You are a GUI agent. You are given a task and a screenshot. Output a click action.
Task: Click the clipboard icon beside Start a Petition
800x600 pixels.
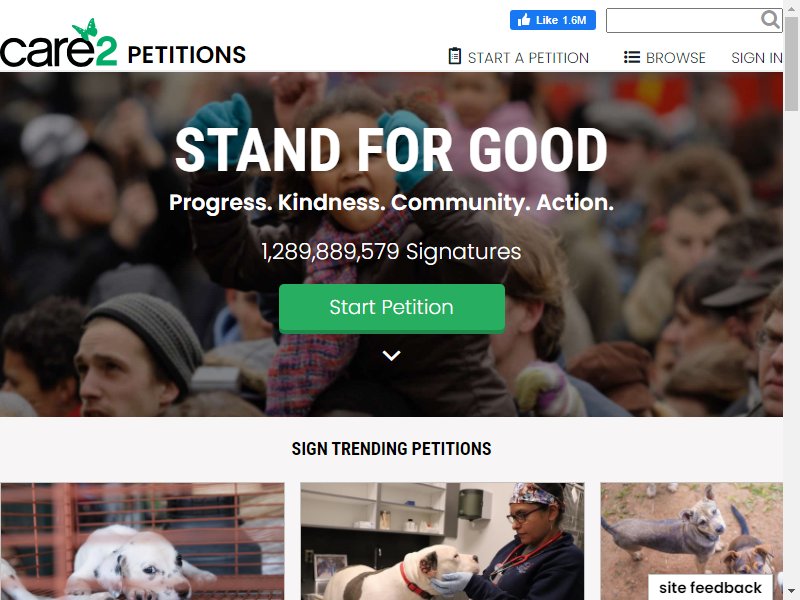point(455,56)
